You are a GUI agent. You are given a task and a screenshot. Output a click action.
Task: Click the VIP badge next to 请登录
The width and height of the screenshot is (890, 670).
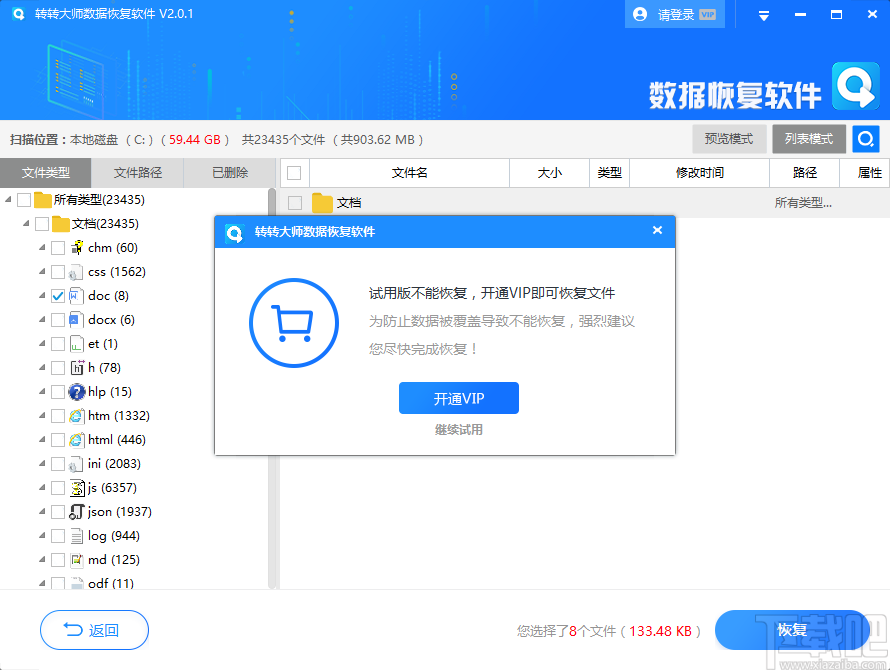click(x=707, y=15)
